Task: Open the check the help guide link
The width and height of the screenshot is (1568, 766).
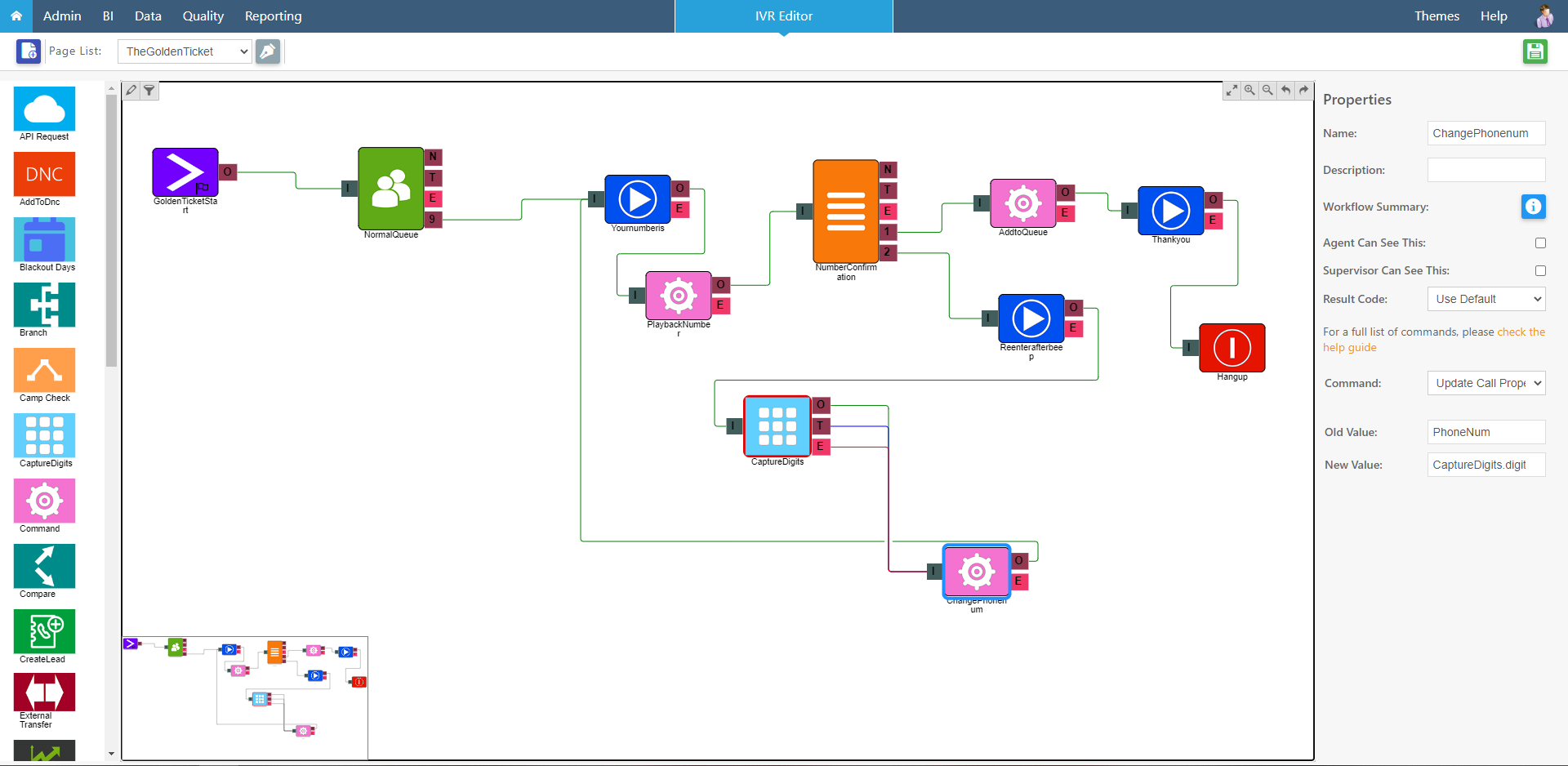Action: click(1434, 340)
